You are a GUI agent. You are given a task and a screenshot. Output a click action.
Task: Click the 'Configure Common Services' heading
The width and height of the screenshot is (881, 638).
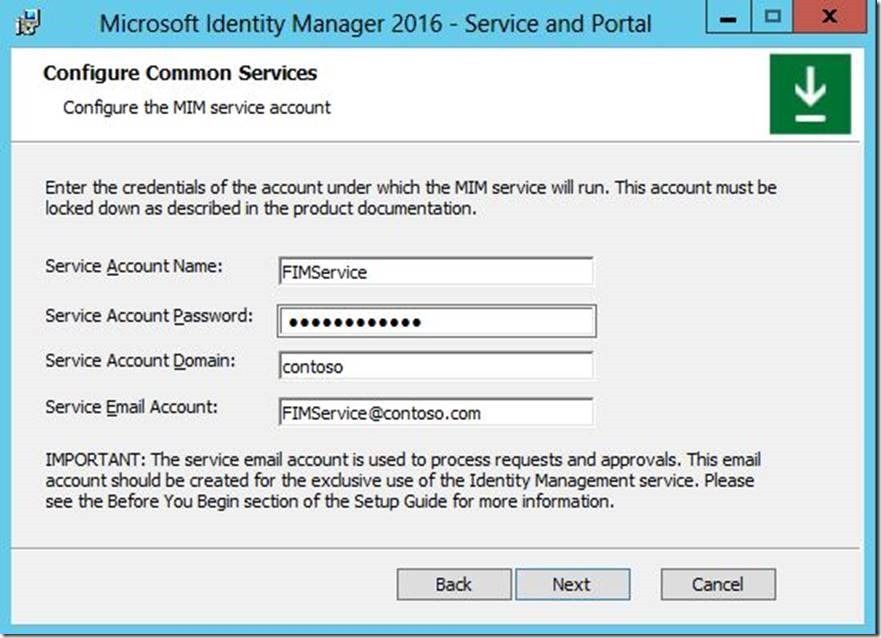click(180, 73)
